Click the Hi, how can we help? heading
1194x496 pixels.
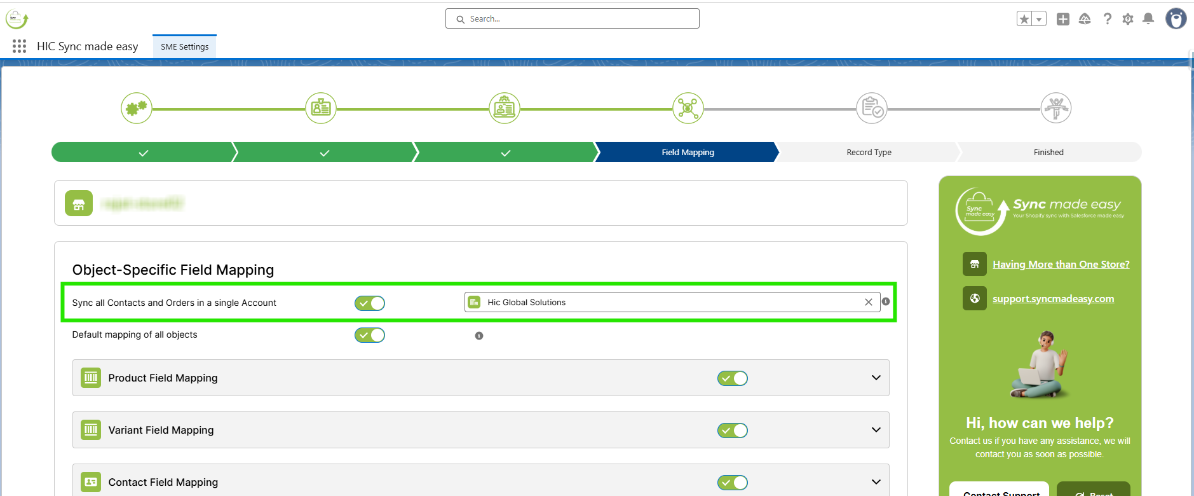point(1039,422)
